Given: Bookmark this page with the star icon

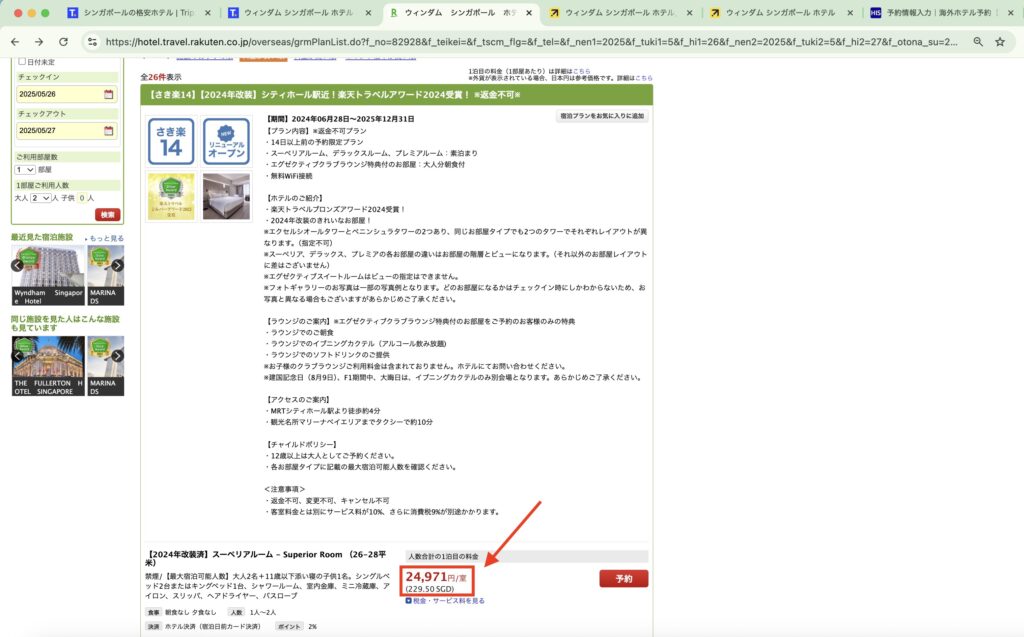Looking at the screenshot, I should click(1000, 42).
